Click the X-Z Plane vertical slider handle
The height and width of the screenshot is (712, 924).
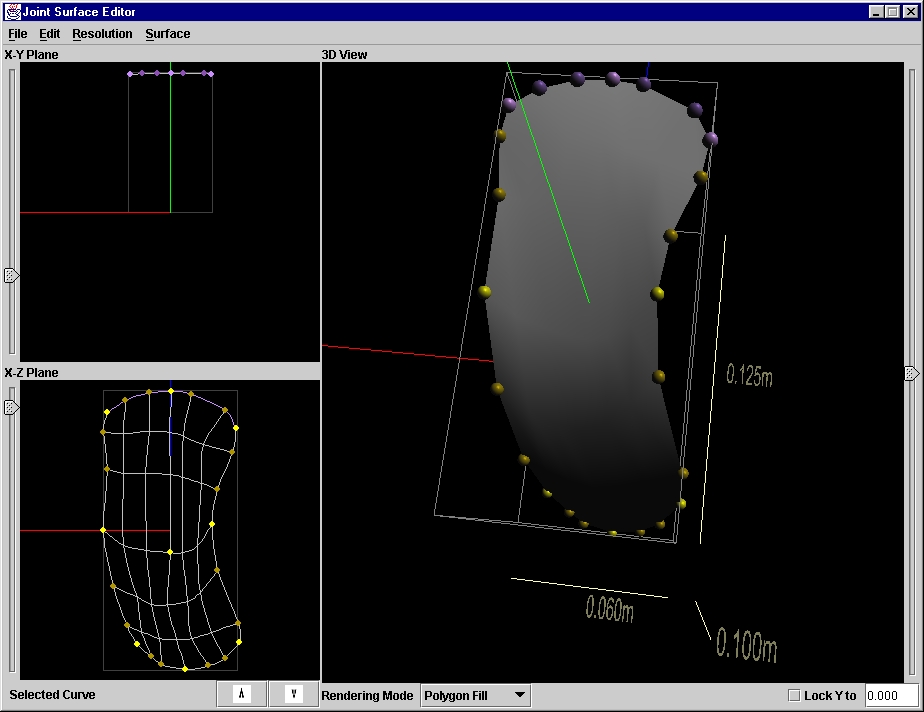pyautogui.click(x=11, y=407)
